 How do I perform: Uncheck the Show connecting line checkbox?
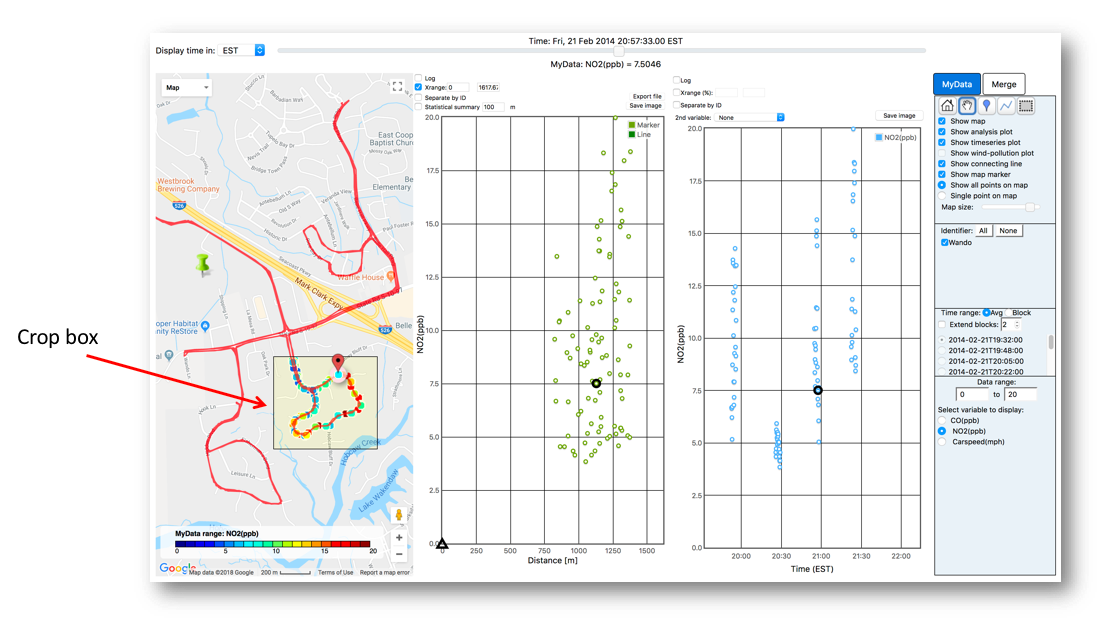tap(942, 164)
